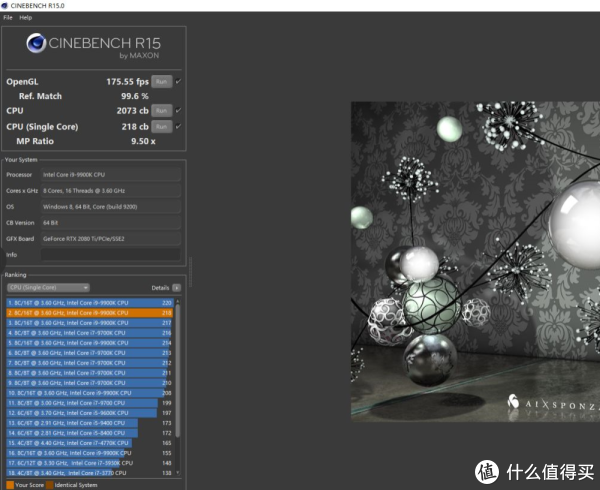Viewport: 600px width, 490px height.
Task: Select ranking row 18 i7-3770 scoring 138
Action: [90, 473]
